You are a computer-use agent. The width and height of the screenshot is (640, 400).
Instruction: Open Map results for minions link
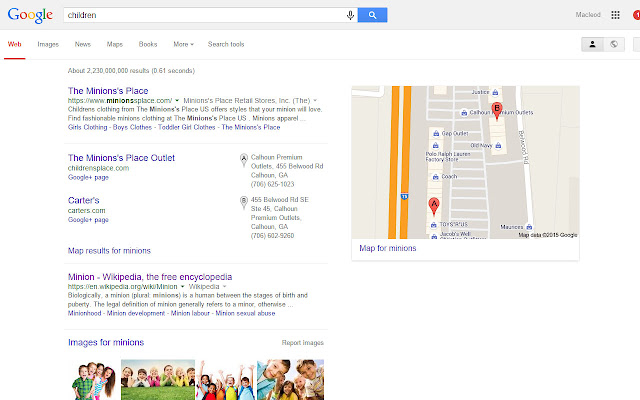coord(109,251)
